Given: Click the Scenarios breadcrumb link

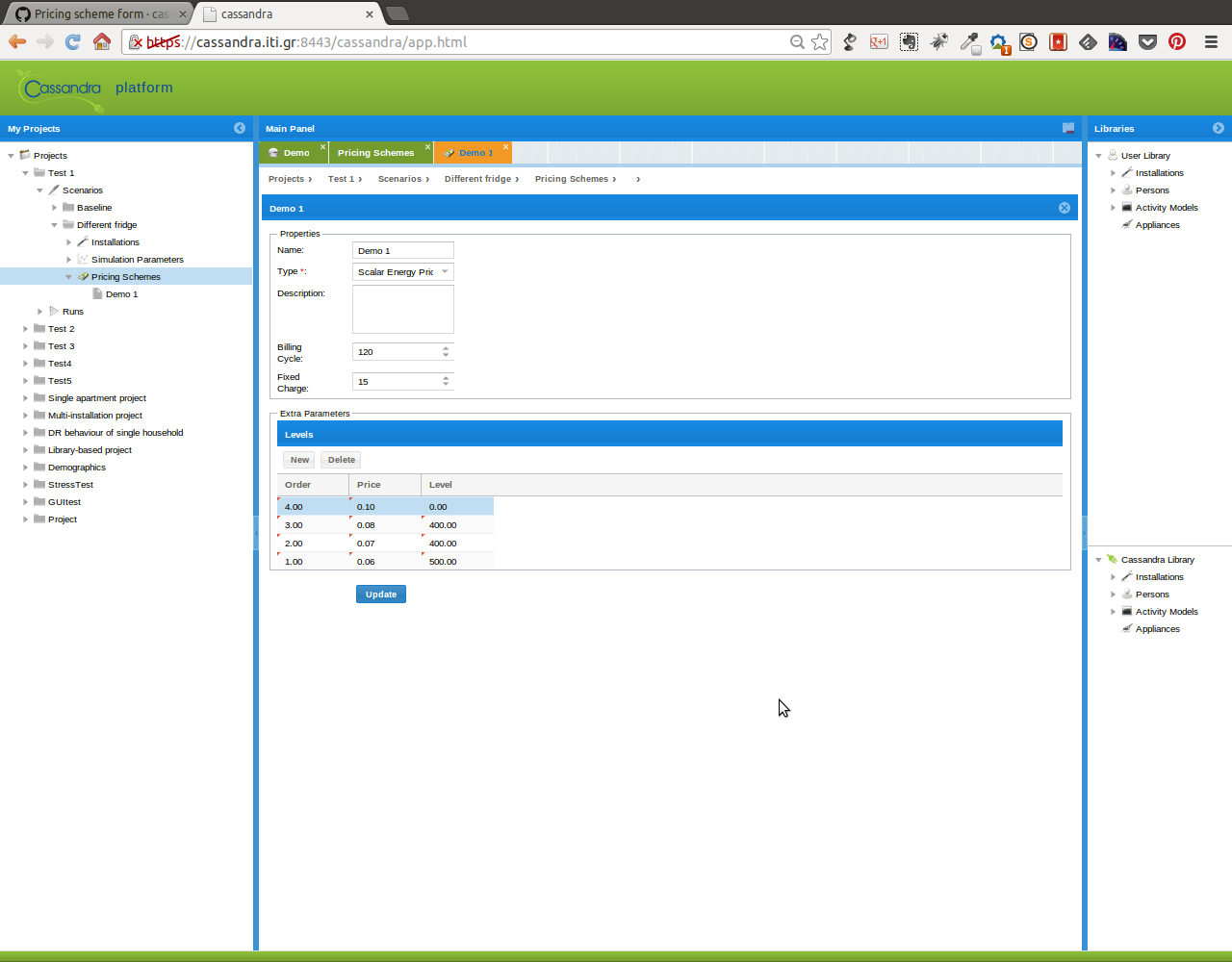Looking at the screenshot, I should click(399, 179).
